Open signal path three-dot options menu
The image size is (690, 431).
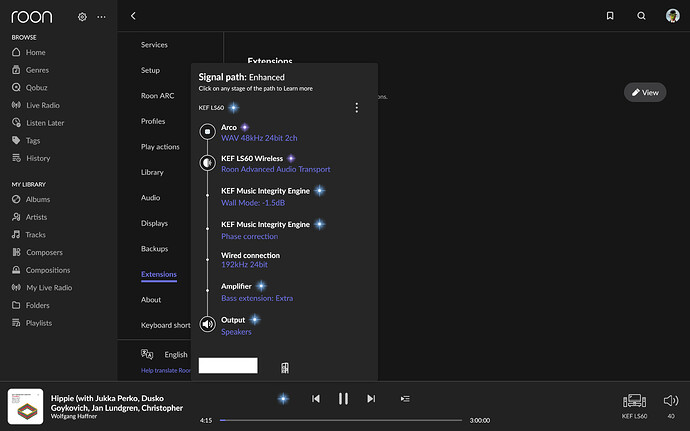(x=356, y=108)
